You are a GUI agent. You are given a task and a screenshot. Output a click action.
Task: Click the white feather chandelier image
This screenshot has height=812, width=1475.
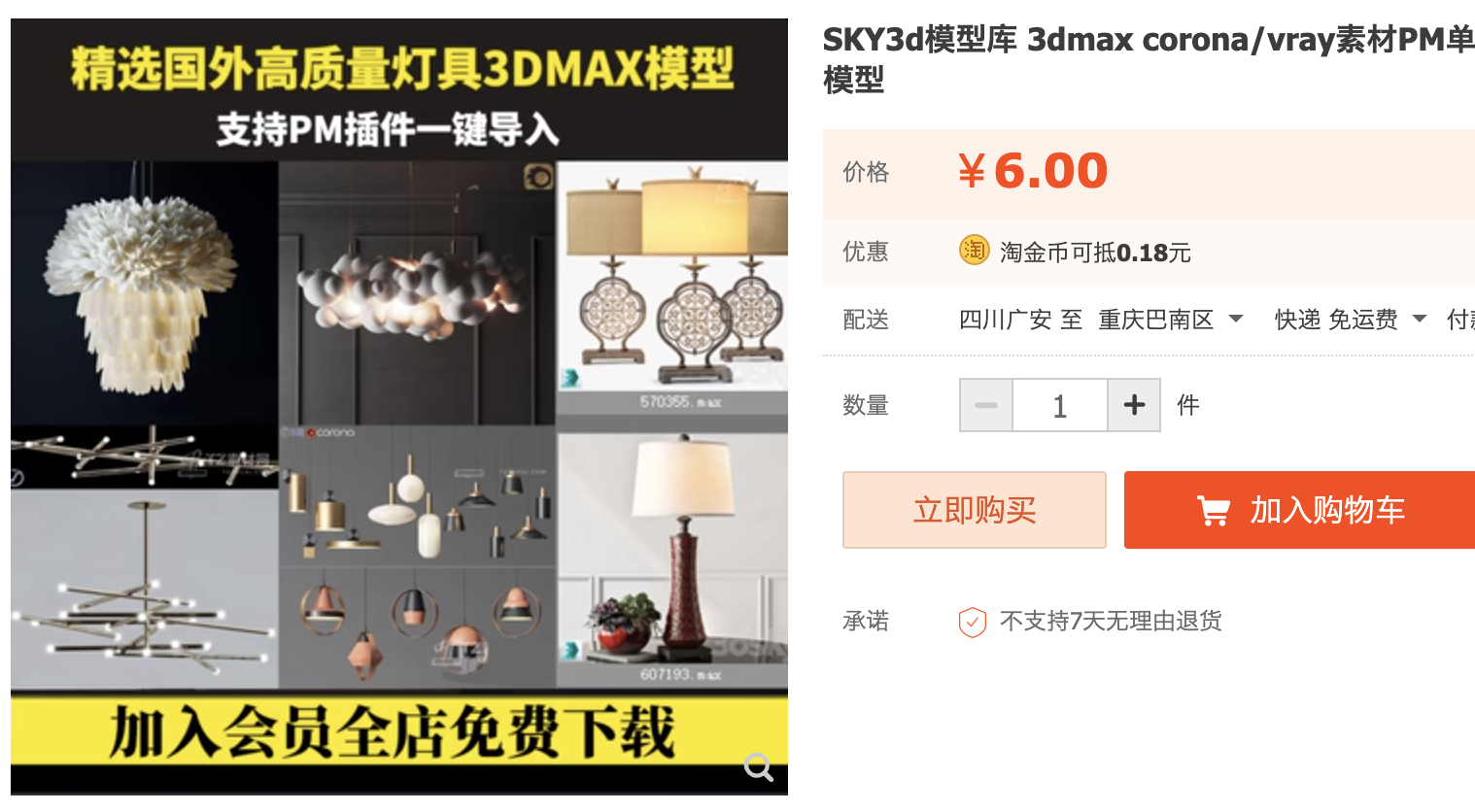pos(145,292)
